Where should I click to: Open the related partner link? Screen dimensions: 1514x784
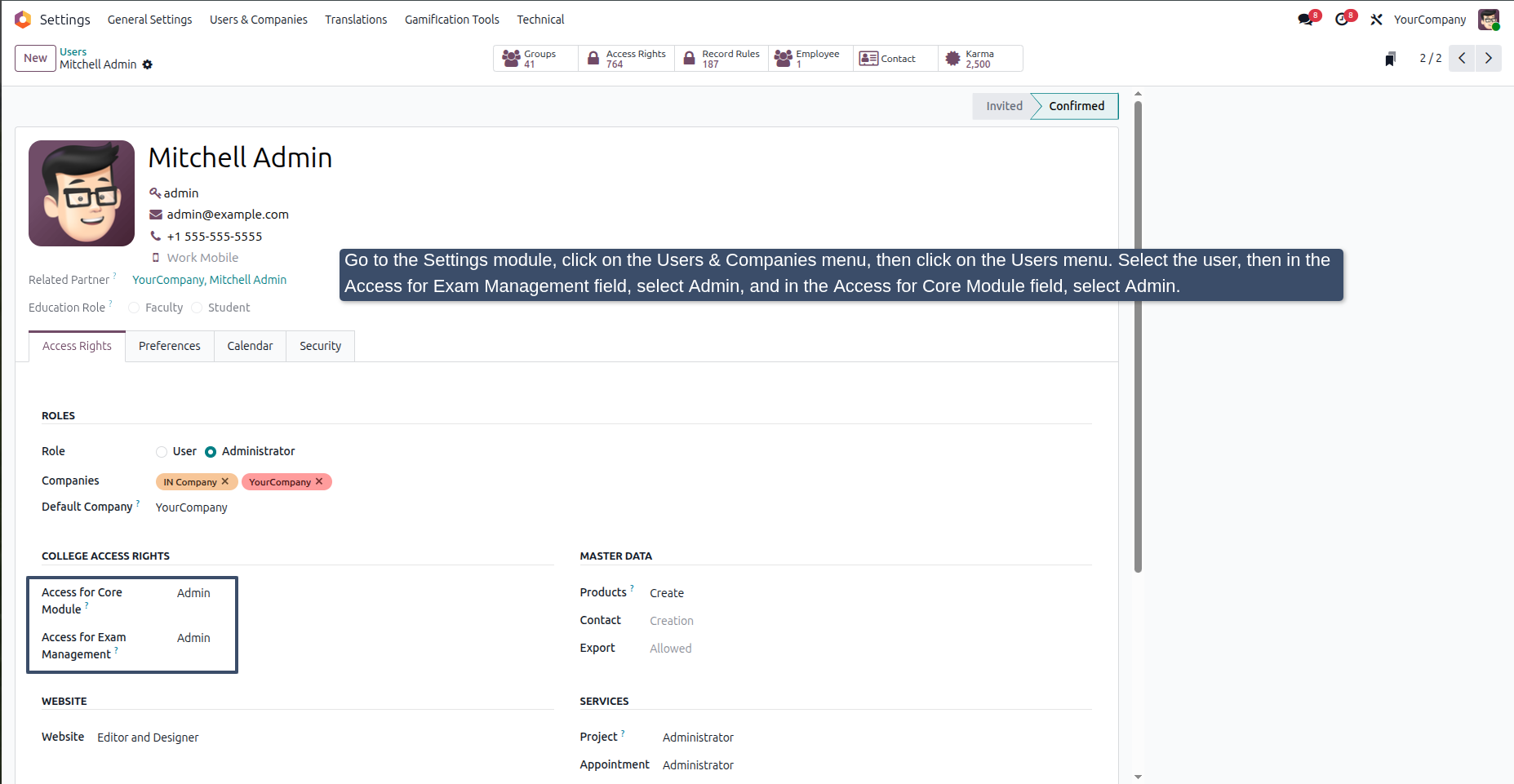click(x=210, y=280)
